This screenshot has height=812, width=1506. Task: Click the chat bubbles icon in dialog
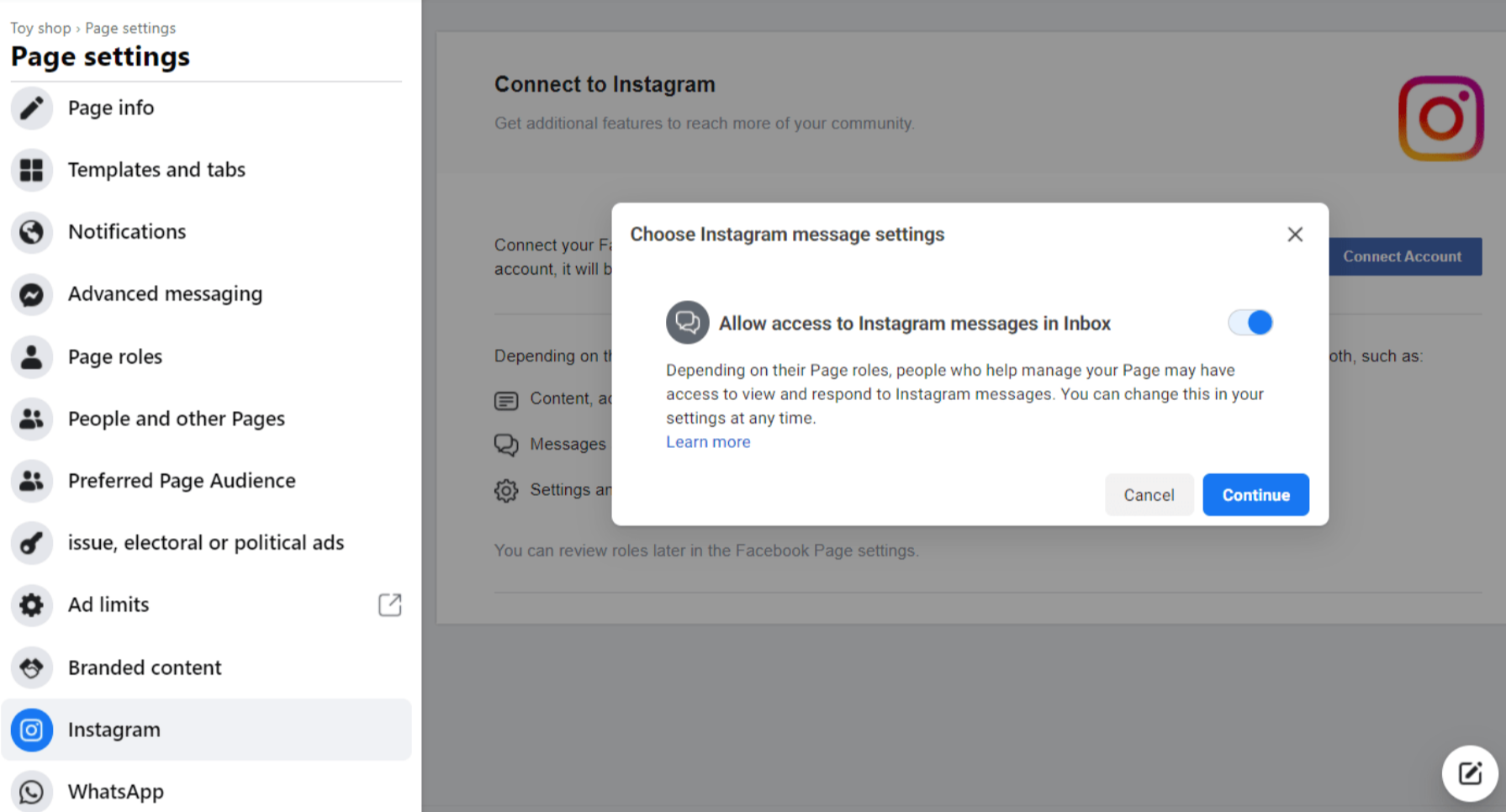click(688, 323)
